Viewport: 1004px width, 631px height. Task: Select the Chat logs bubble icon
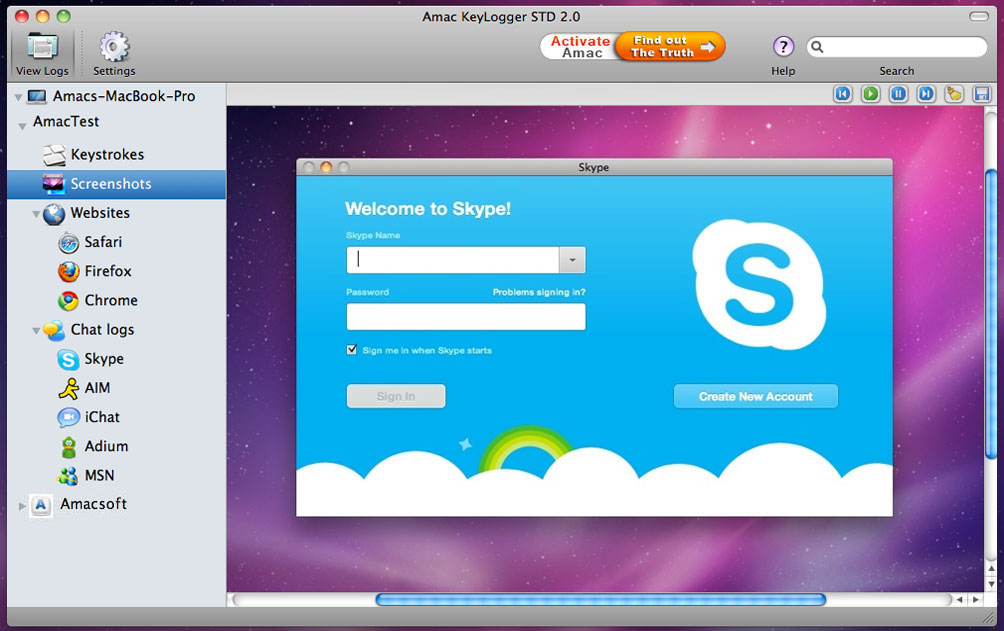pyautogui.click(x=54, y=331)
